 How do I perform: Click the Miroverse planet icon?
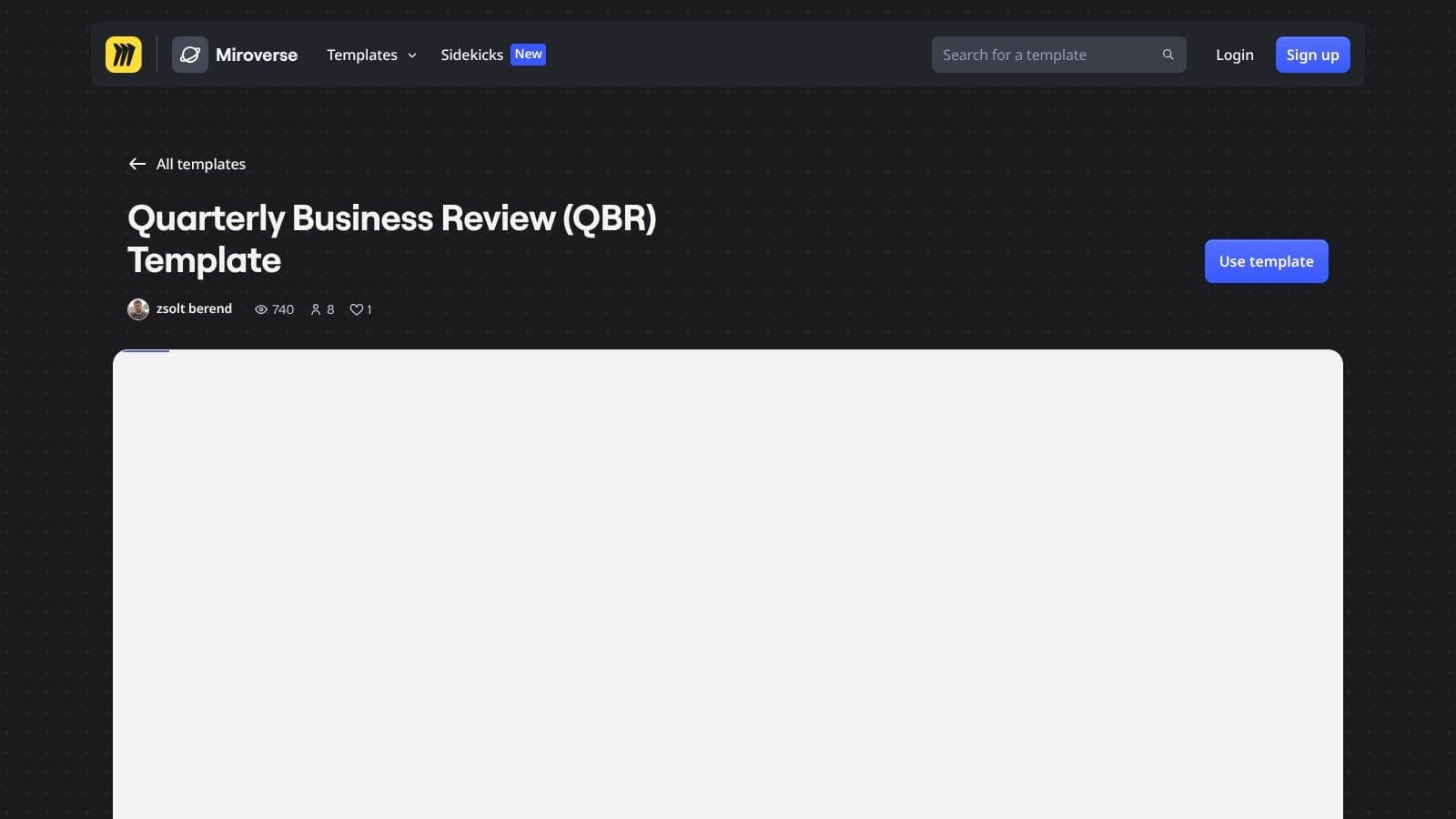(190, 55)
